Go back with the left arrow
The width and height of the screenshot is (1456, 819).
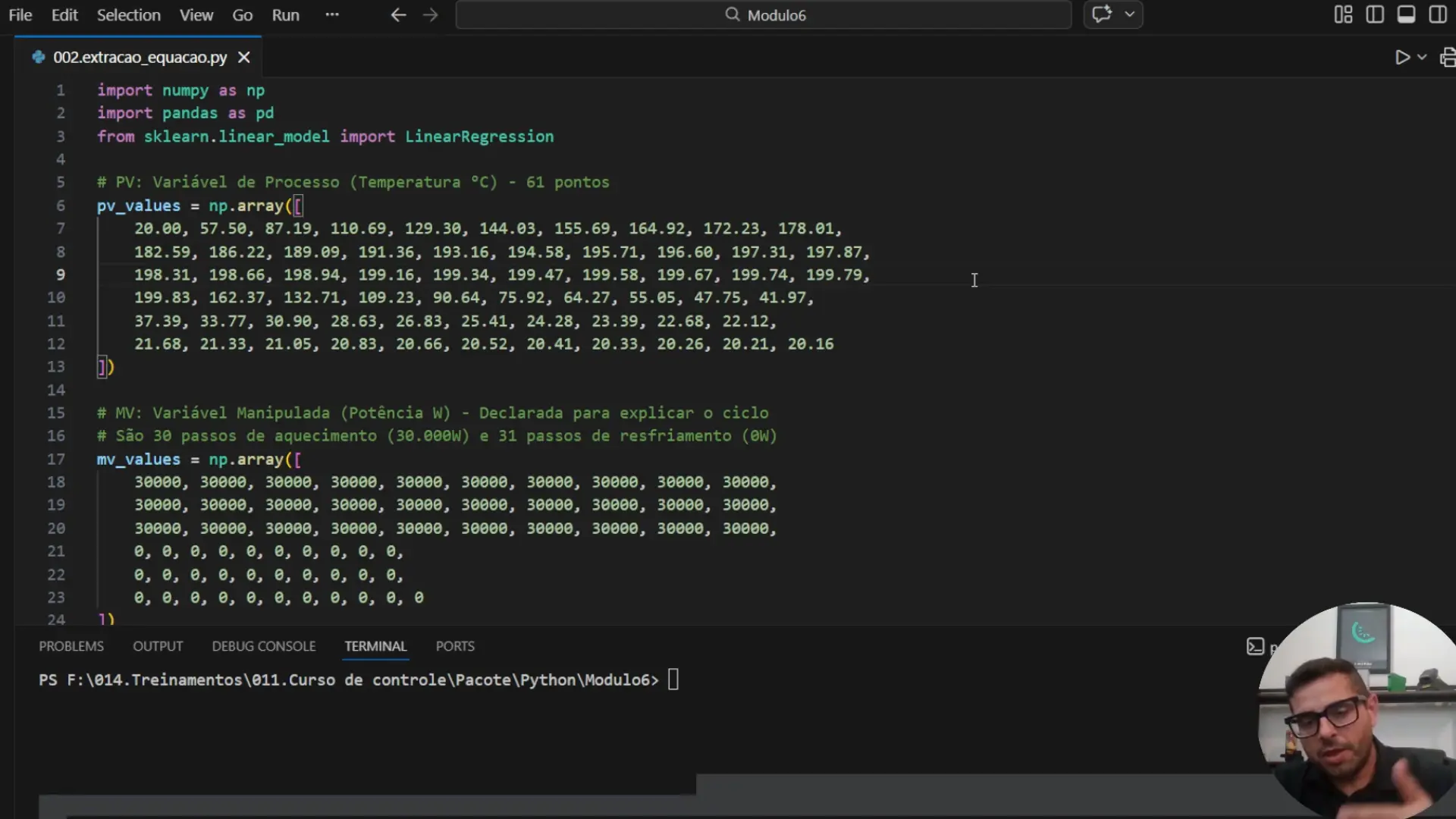[x=398, y=15]
